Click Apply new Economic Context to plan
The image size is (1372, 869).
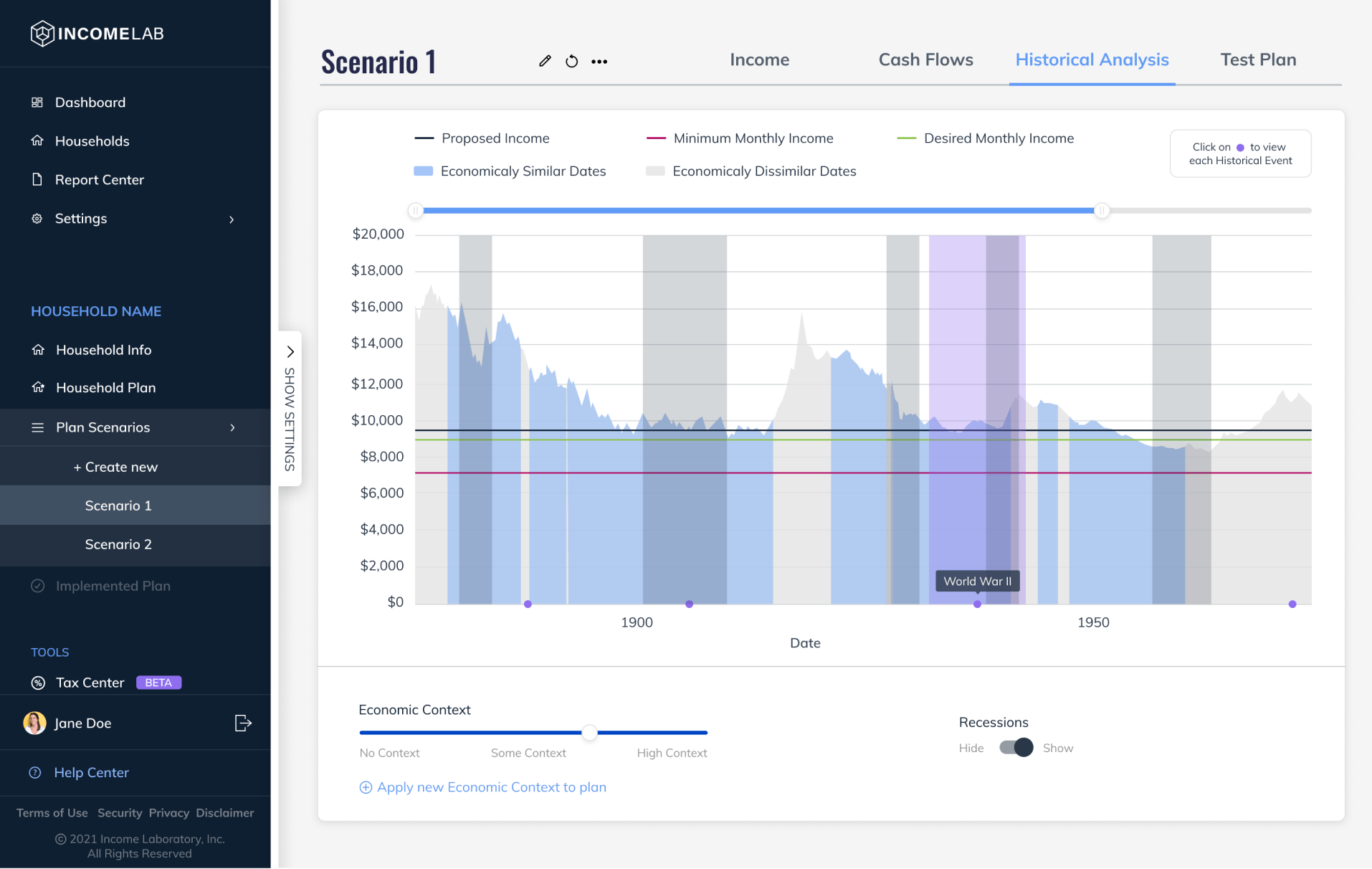482,787
